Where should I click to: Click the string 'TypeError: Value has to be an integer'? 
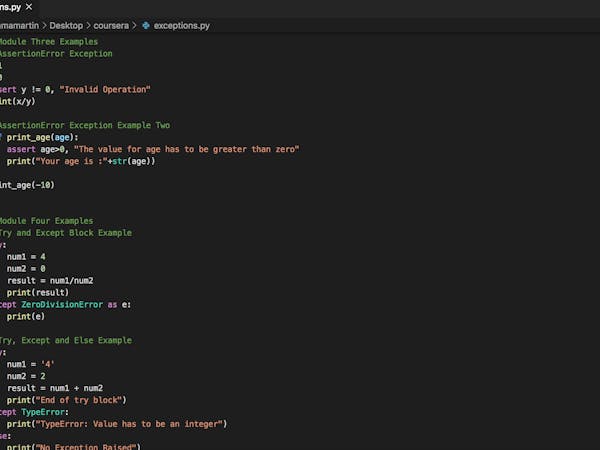(129, 424)
